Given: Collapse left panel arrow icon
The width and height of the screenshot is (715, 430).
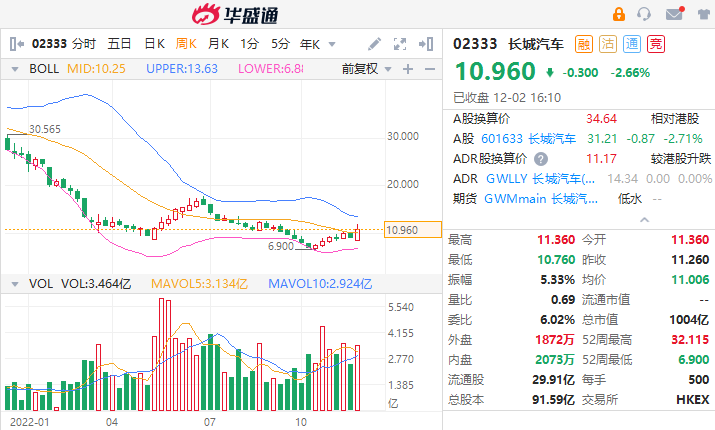Looking at the screenshot, I should click(x=16, y=44).
